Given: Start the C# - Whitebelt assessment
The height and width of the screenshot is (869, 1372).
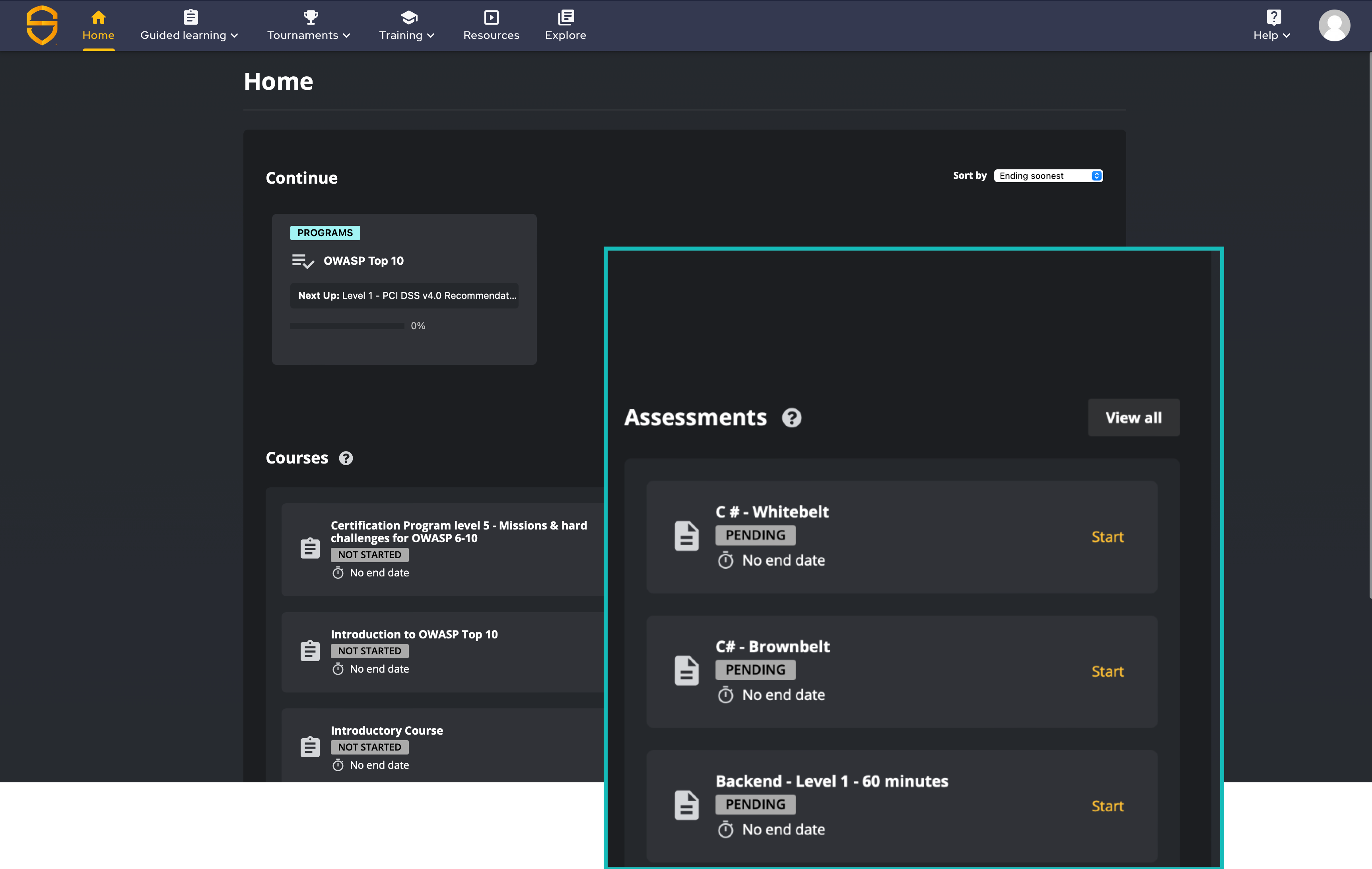Looking at the screenshot, I should (1107, 536).
